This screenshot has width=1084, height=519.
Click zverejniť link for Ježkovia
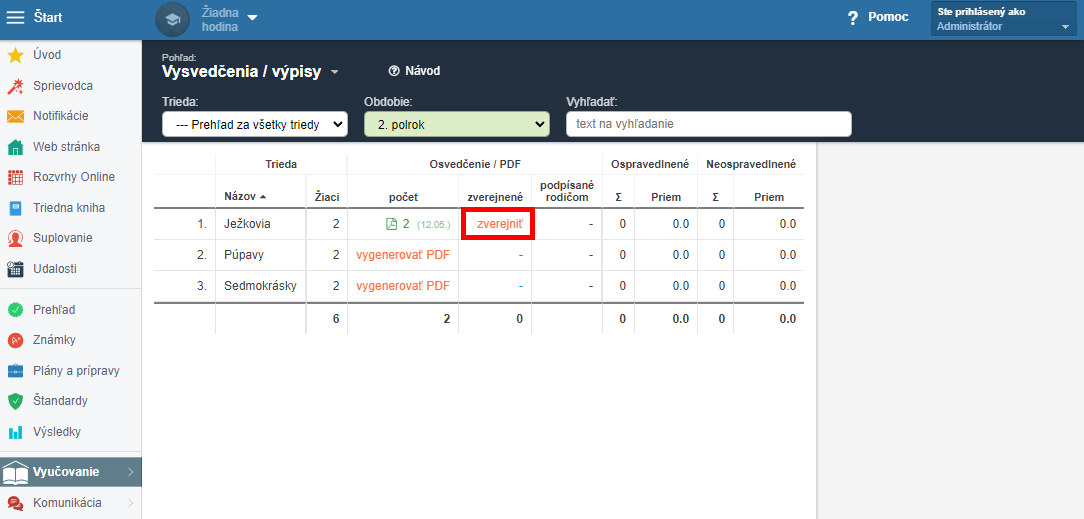click(x=498, y=224)
